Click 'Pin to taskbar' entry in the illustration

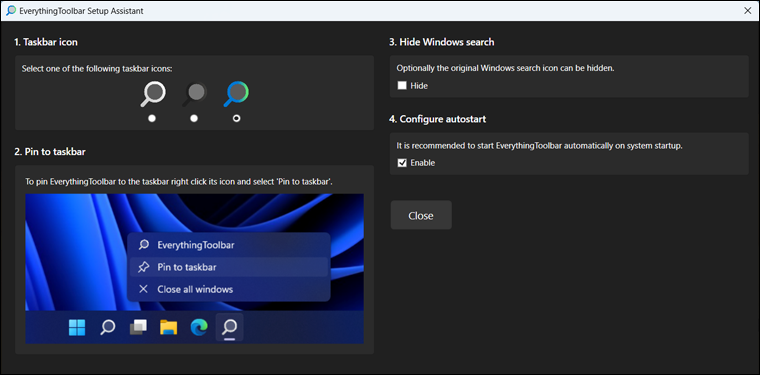228,267
